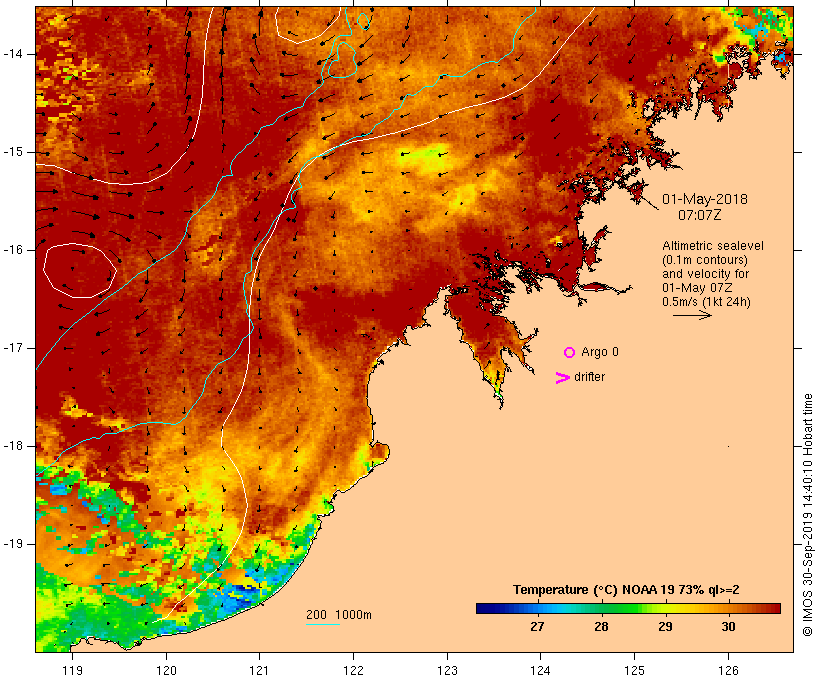This screenshot has height=680, width=820.
Task: Click the 'drifter' legend label
Action: [589, 377]
